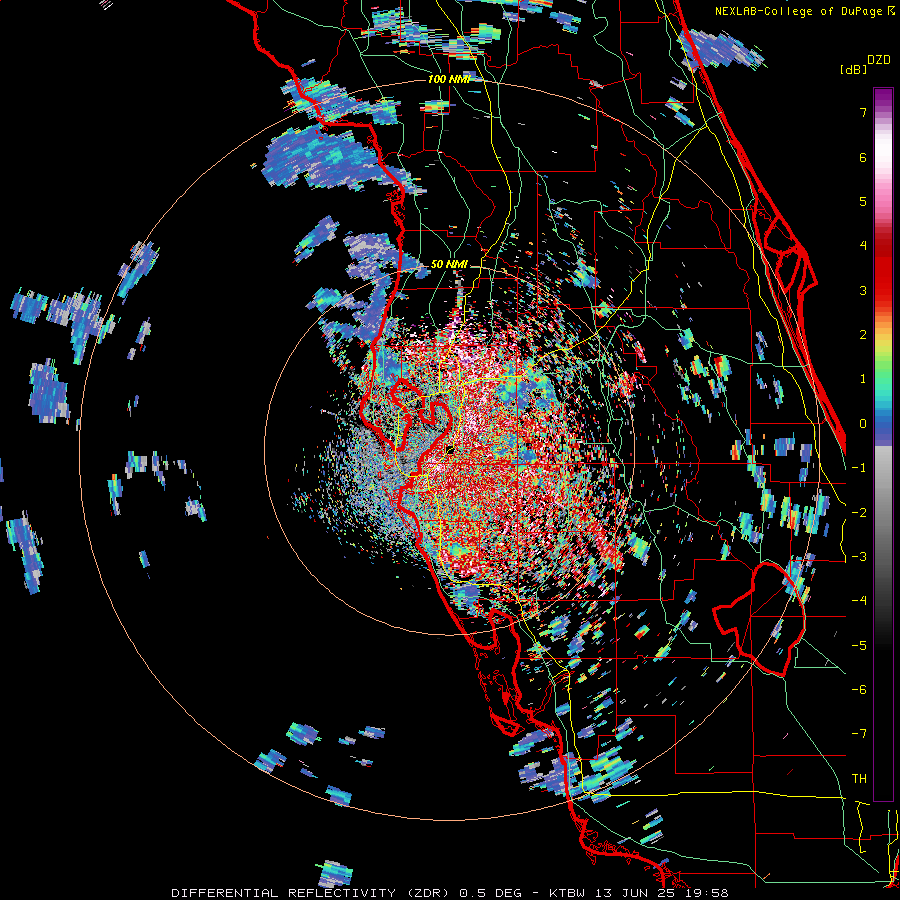Click the 7 value on color scale
This screenshot has width=900, height=900.
[863, 112]
